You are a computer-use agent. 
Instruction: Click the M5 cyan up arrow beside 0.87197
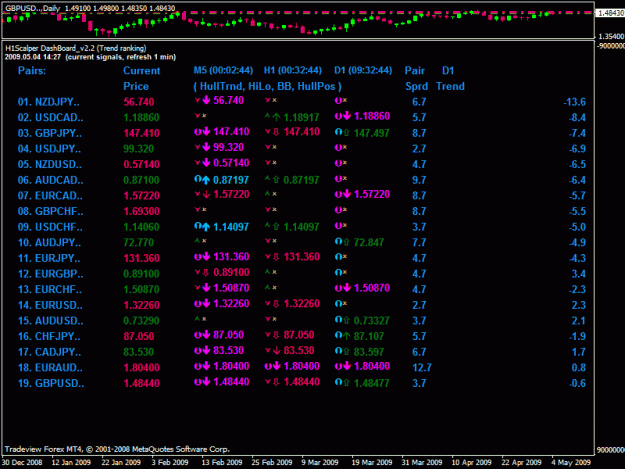coord(206,180)
